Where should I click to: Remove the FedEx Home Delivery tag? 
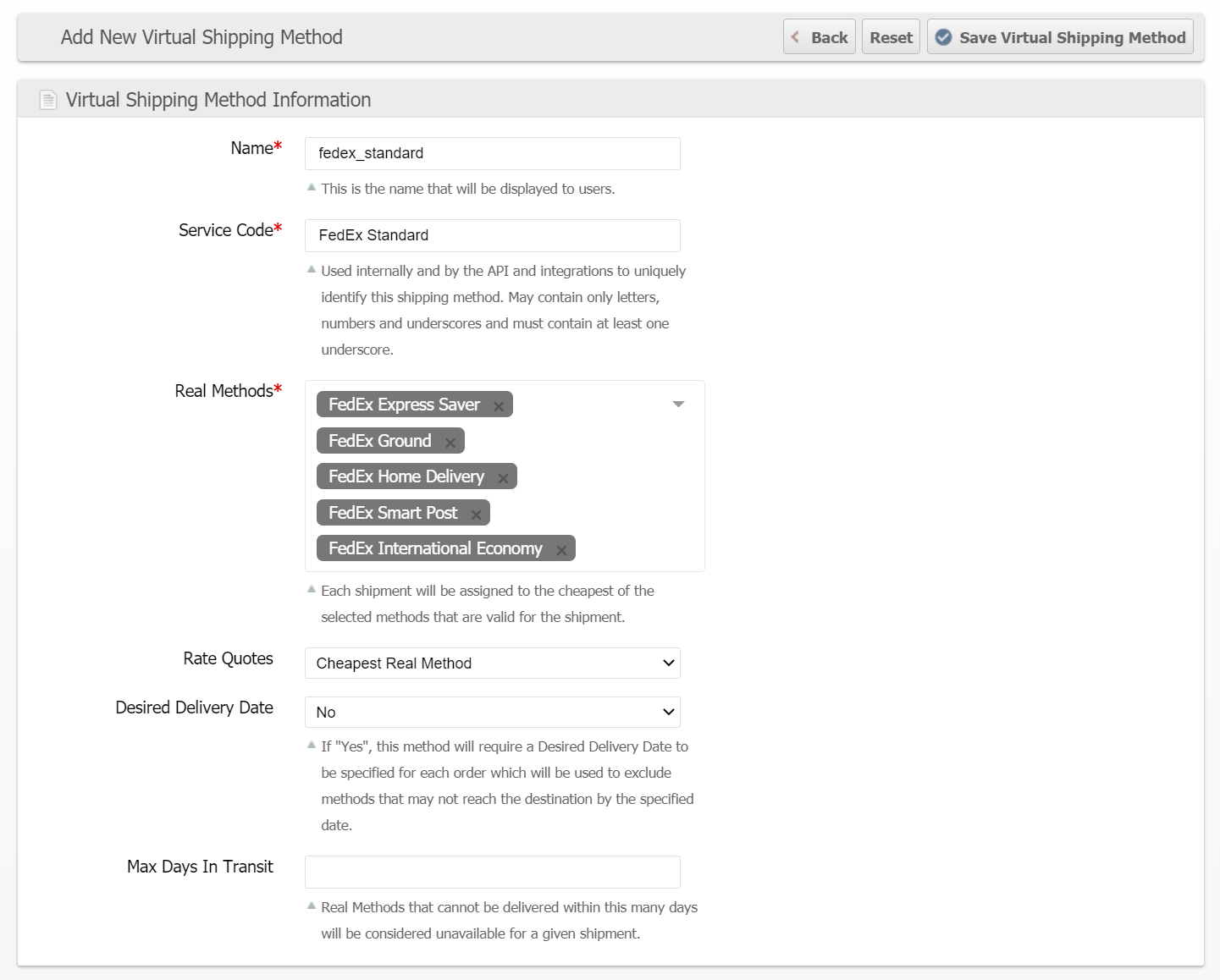[503, 478]
